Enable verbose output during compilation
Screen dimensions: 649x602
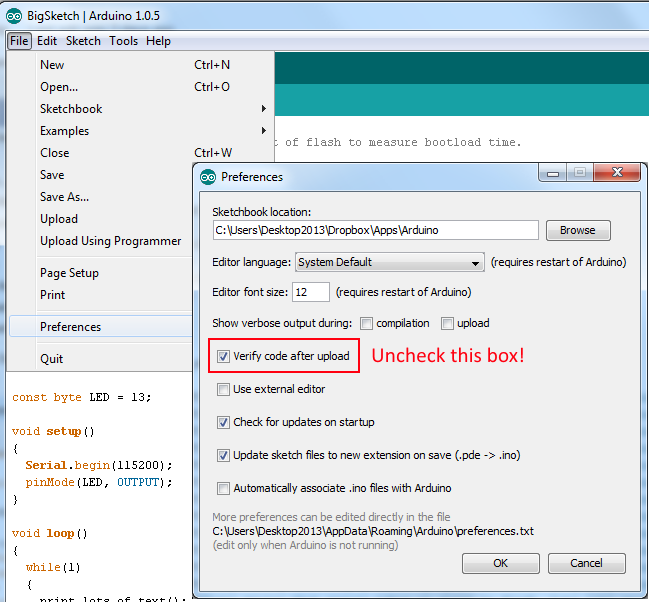[x=366, y=323]
